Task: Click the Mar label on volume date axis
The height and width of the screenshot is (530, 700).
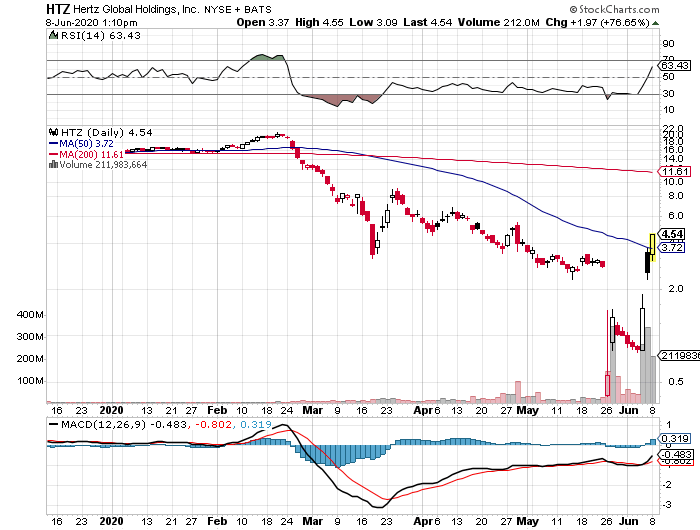Action: [312, 410]
